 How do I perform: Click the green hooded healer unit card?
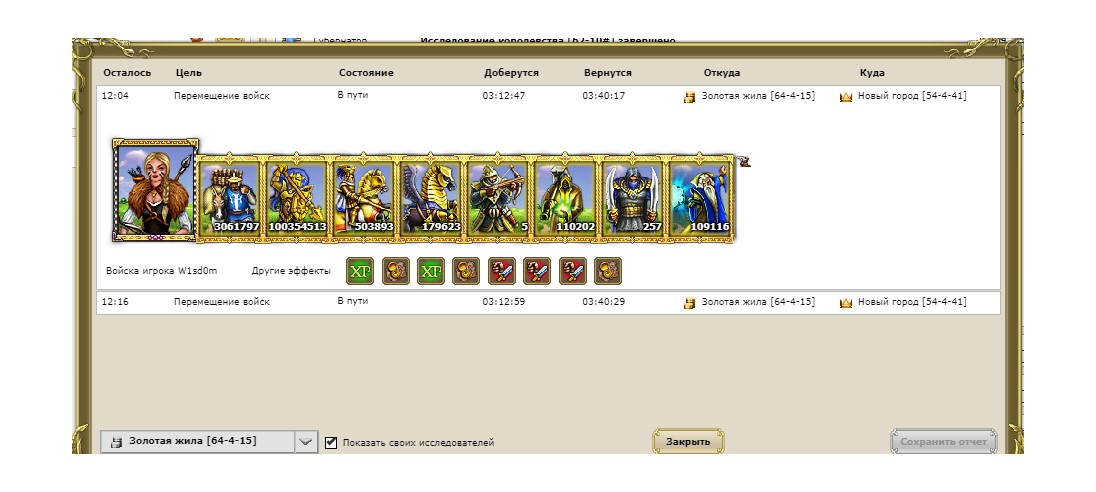click(x=565, y=198)
